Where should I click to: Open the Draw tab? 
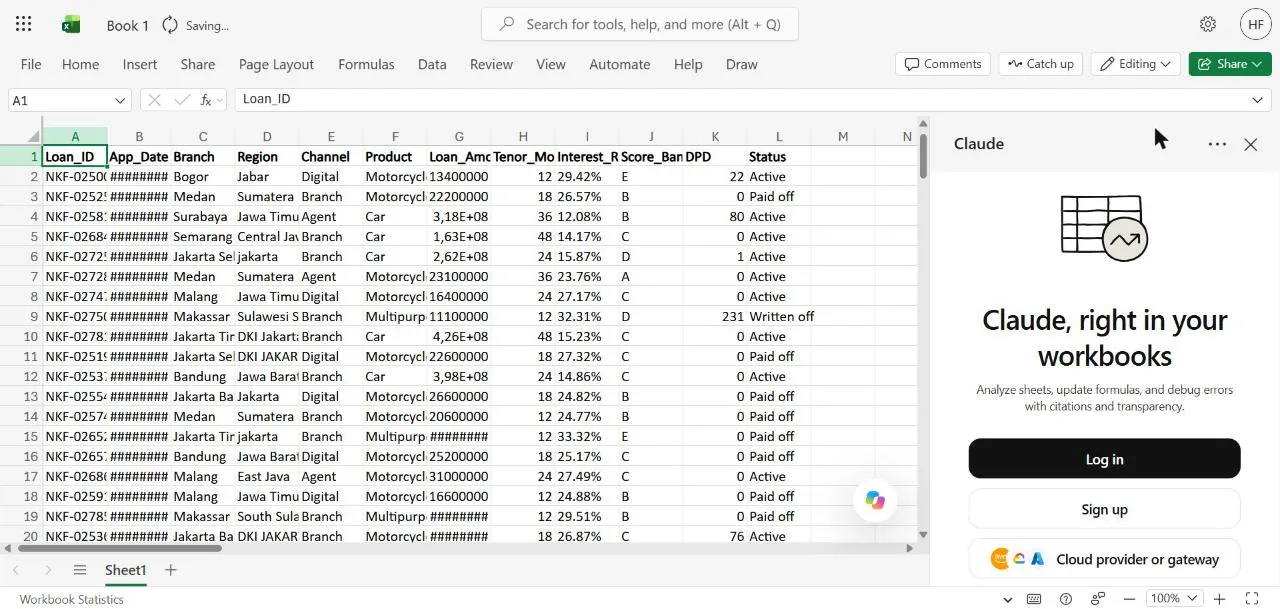[741, 64]
